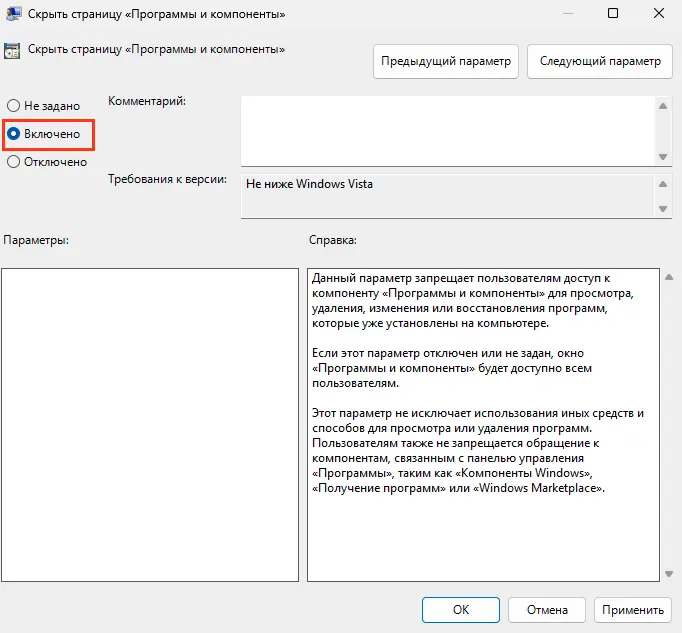Click the empty «Параметры» pane
Screen dimensions: 682x633
(150, 424)
